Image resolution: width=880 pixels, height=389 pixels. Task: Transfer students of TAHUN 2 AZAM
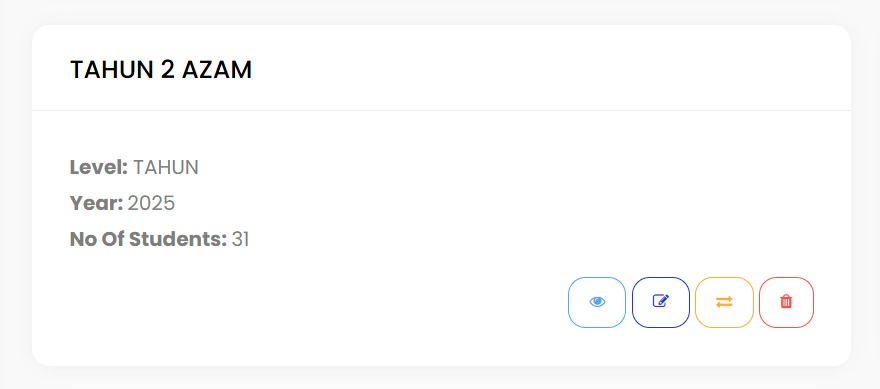coord(724,302)
